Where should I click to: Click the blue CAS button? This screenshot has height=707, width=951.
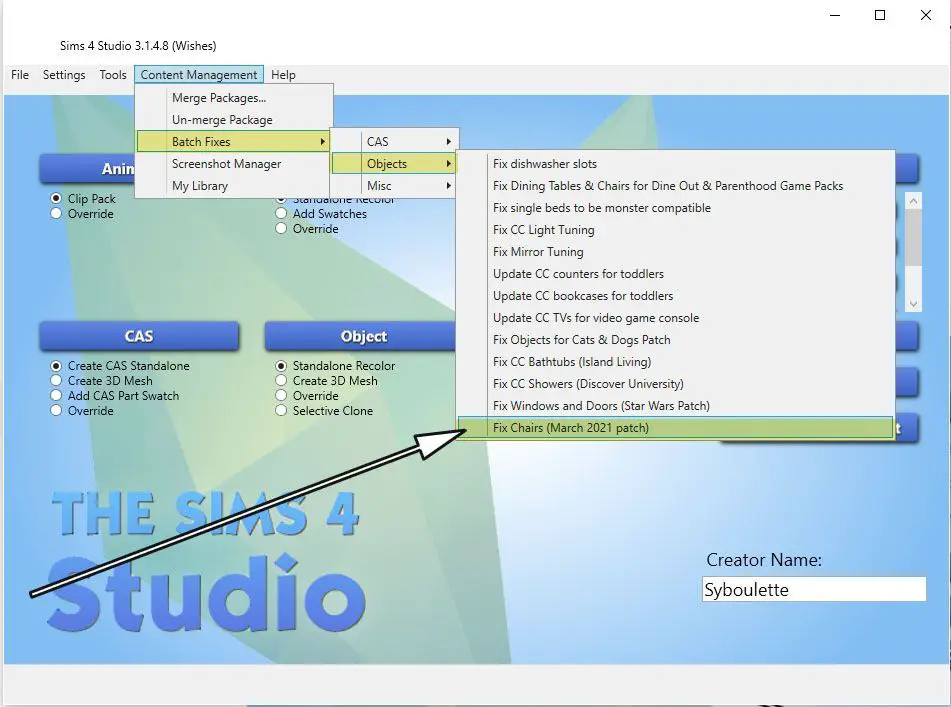[139, 337]
